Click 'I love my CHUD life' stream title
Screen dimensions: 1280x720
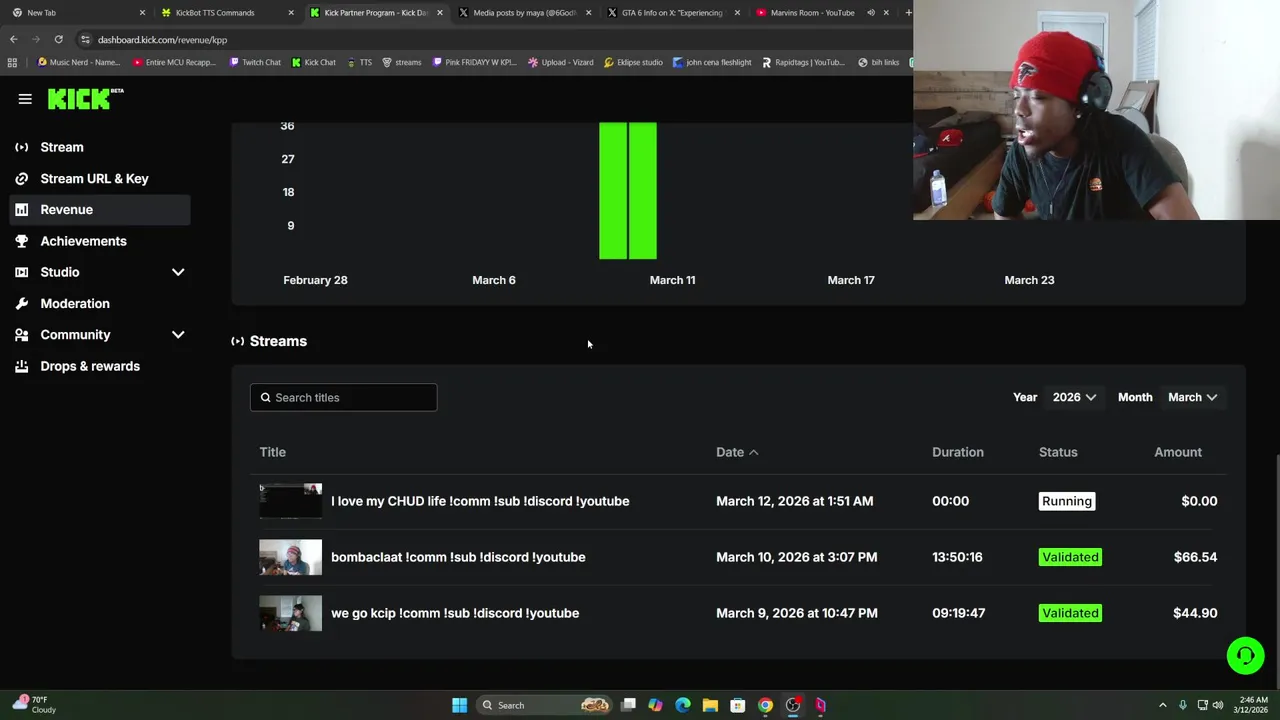click(480, 501)
